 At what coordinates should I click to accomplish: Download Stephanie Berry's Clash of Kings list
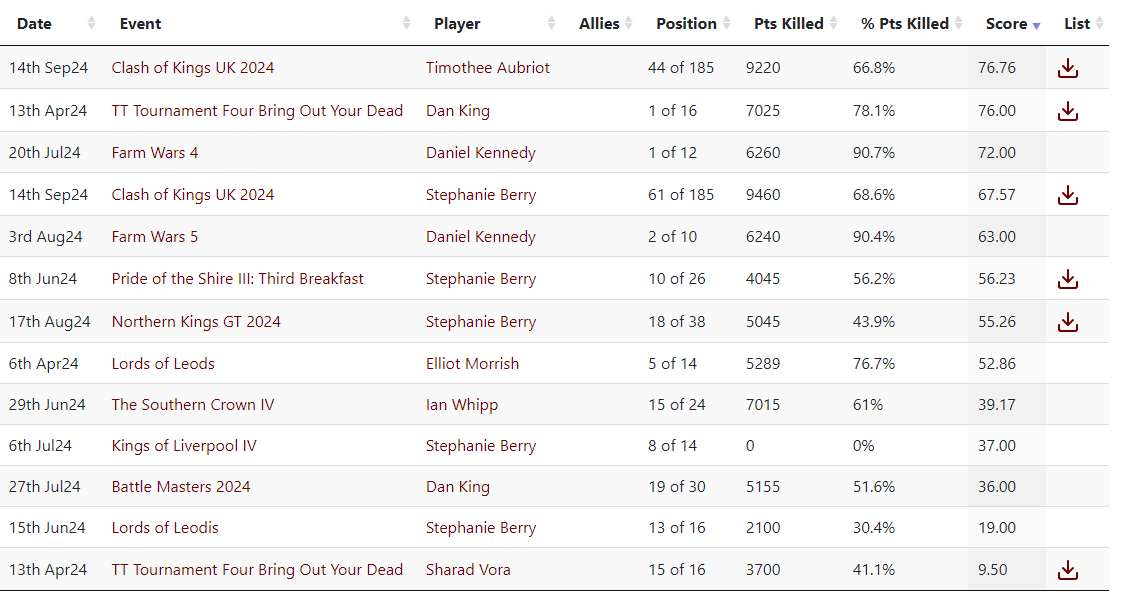[1068, 195]
